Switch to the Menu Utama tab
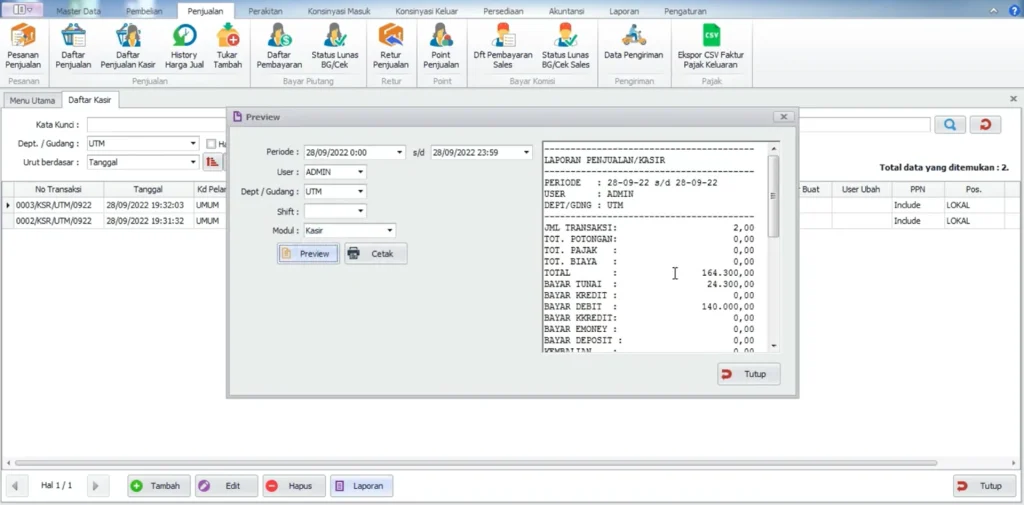 pyautogui.click(x=31, y=100)
